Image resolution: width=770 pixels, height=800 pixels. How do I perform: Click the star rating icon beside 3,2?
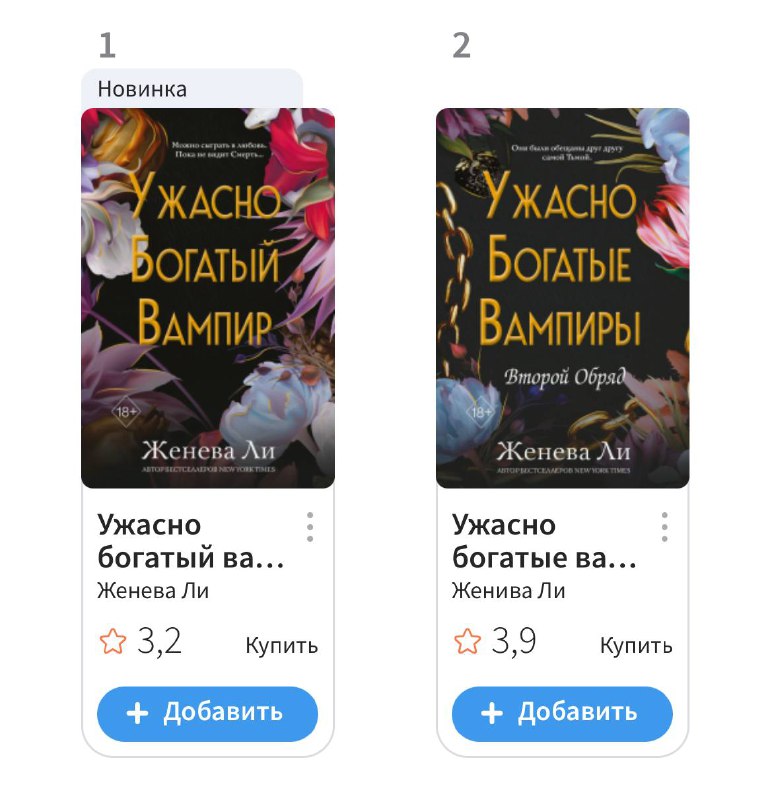(112, 641)
